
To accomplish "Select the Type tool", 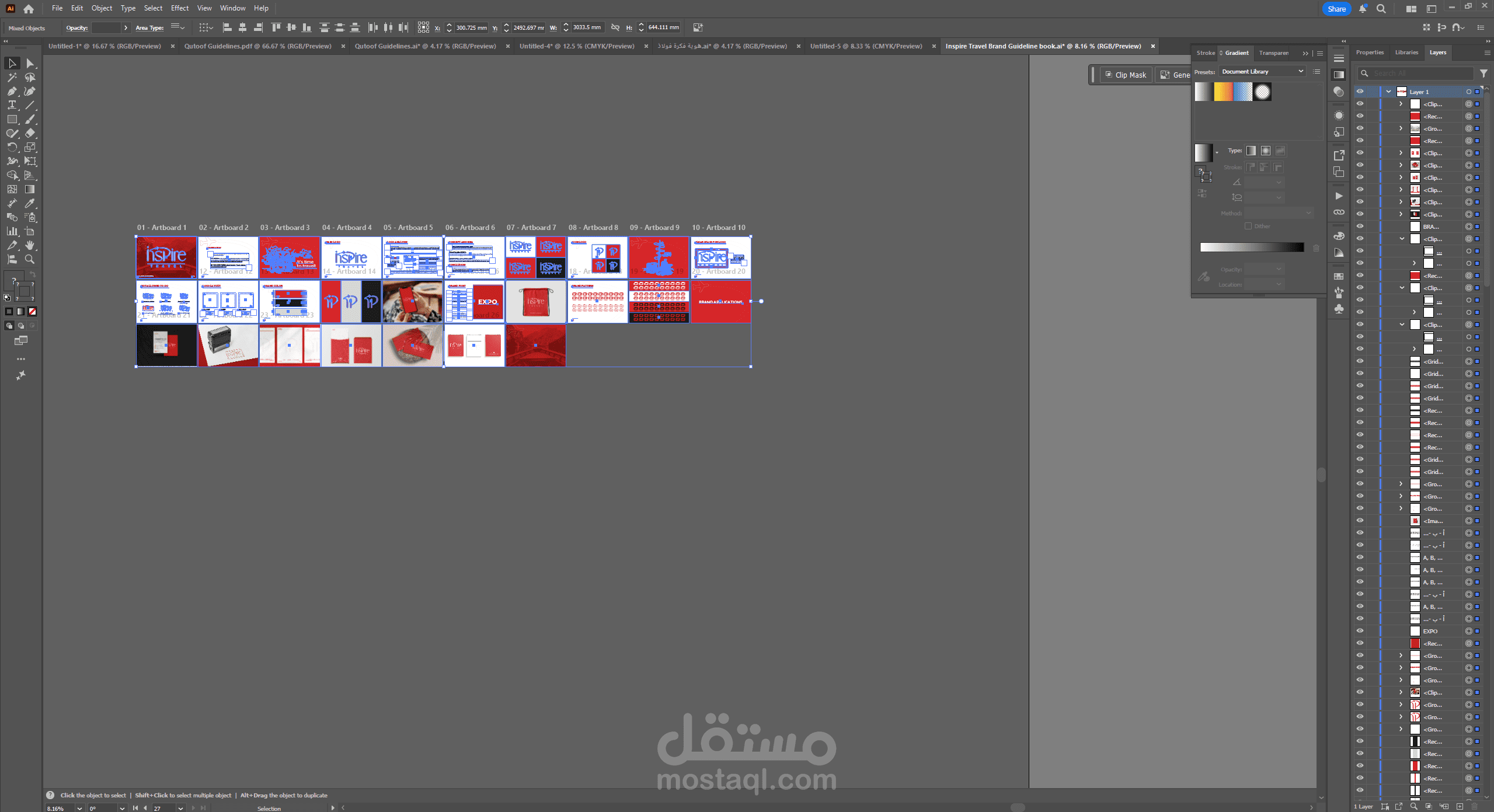I will click(12, 105).
